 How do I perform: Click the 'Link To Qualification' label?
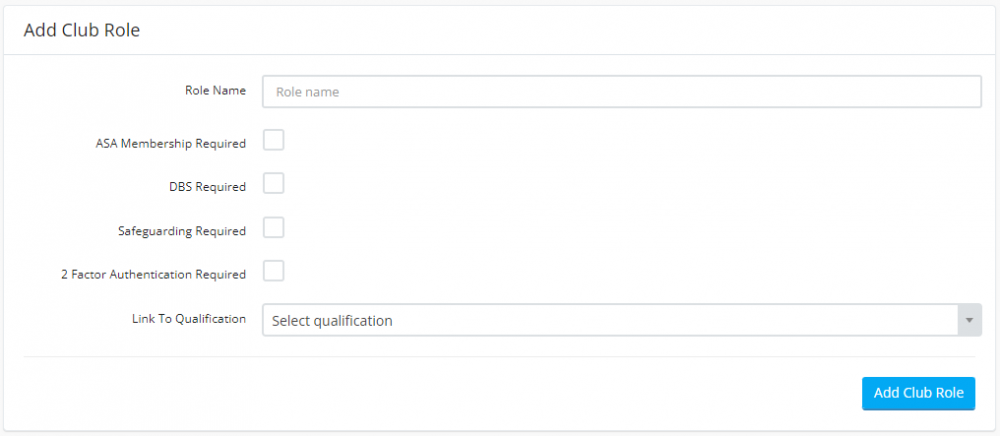click(x=189, y=319)
